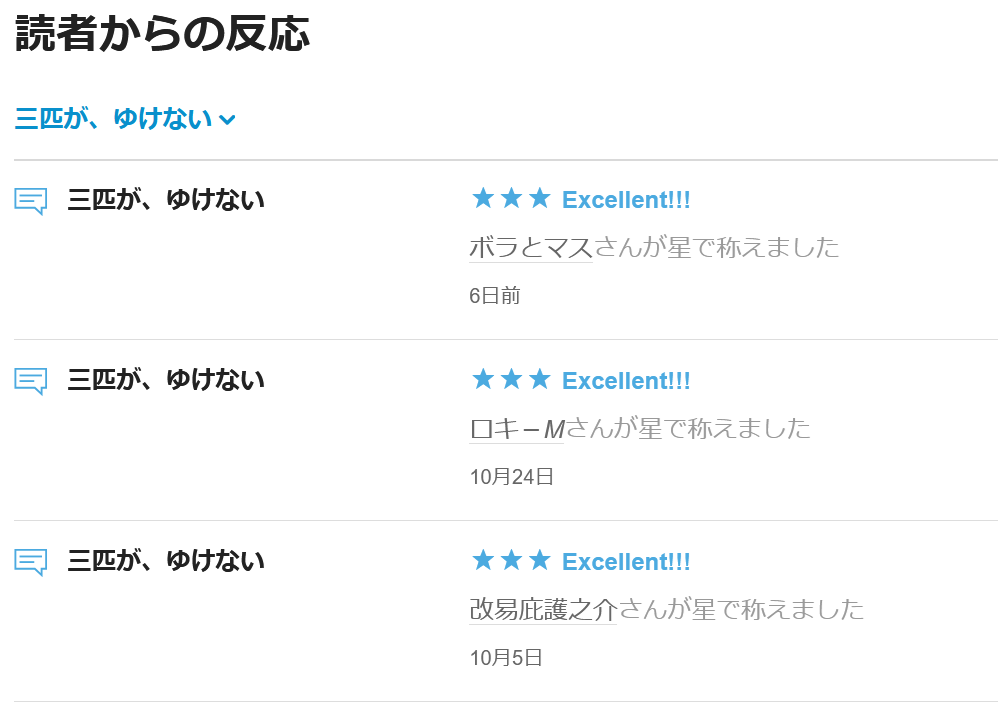The width and height of the screenshot is (998, 702).
Task: Click the comment icon in the 10月24日 row
Action: tap(31, 381)
